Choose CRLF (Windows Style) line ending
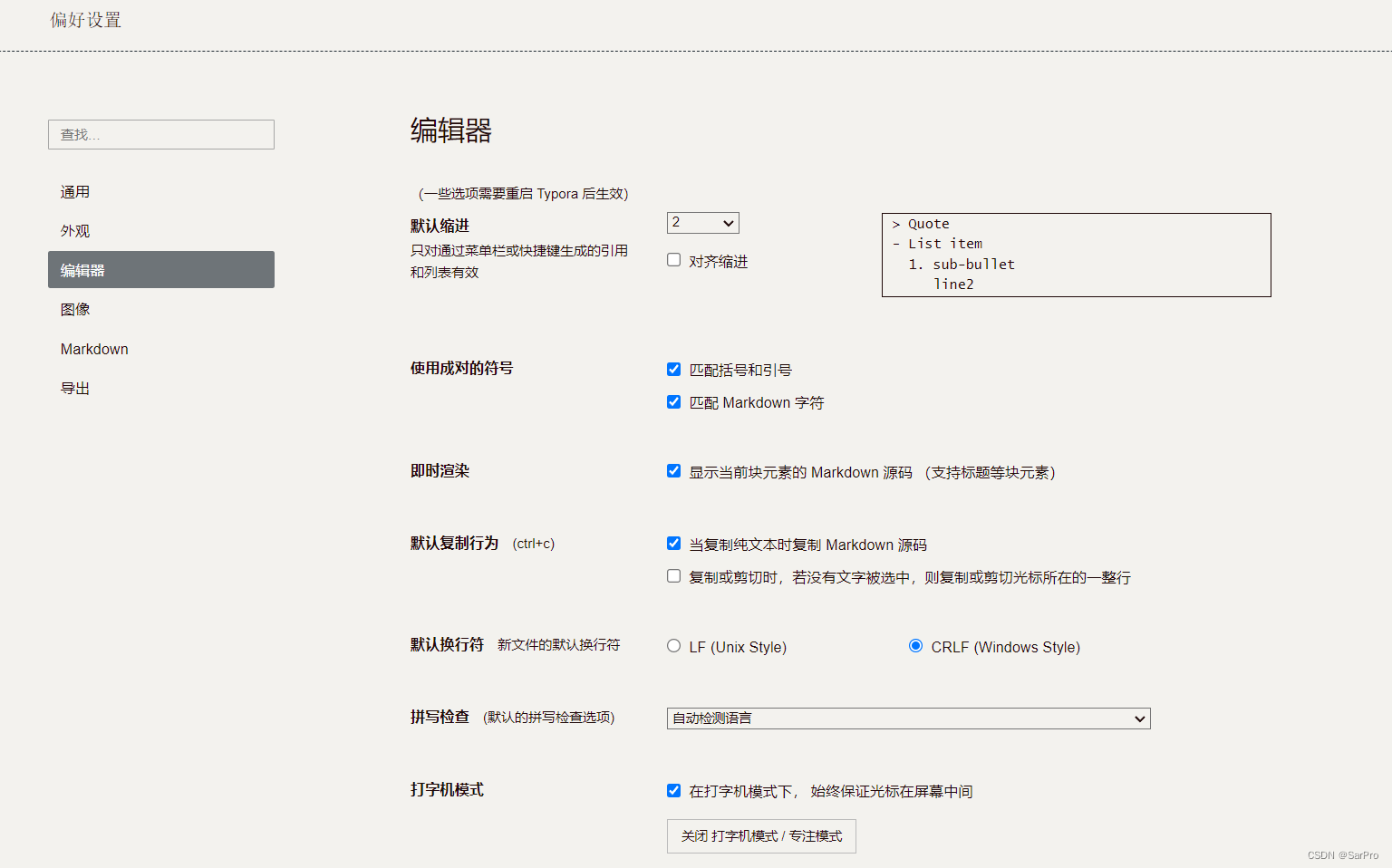1392x868 pixels. click(x=916, y=646)
